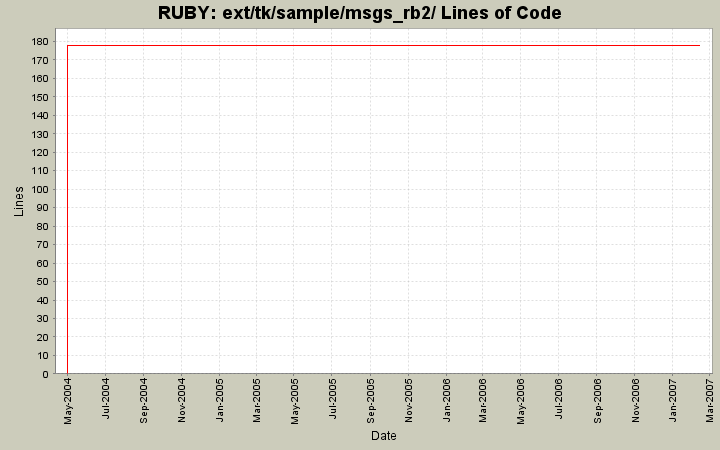Select the '50' y-axis tick label
The width and height of the screenshot is (720, 450).
click(x=42, y=281)
